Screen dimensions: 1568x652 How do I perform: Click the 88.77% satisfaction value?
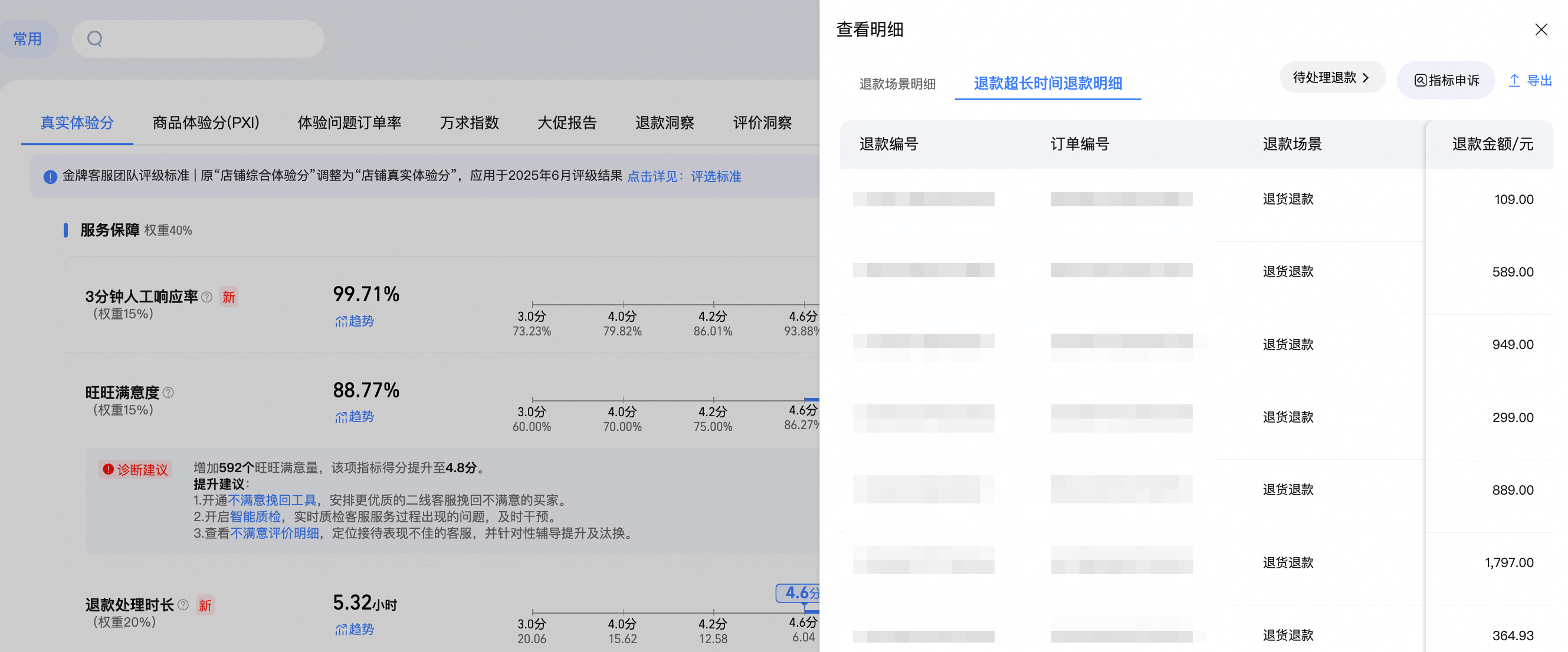coord(366,390)
